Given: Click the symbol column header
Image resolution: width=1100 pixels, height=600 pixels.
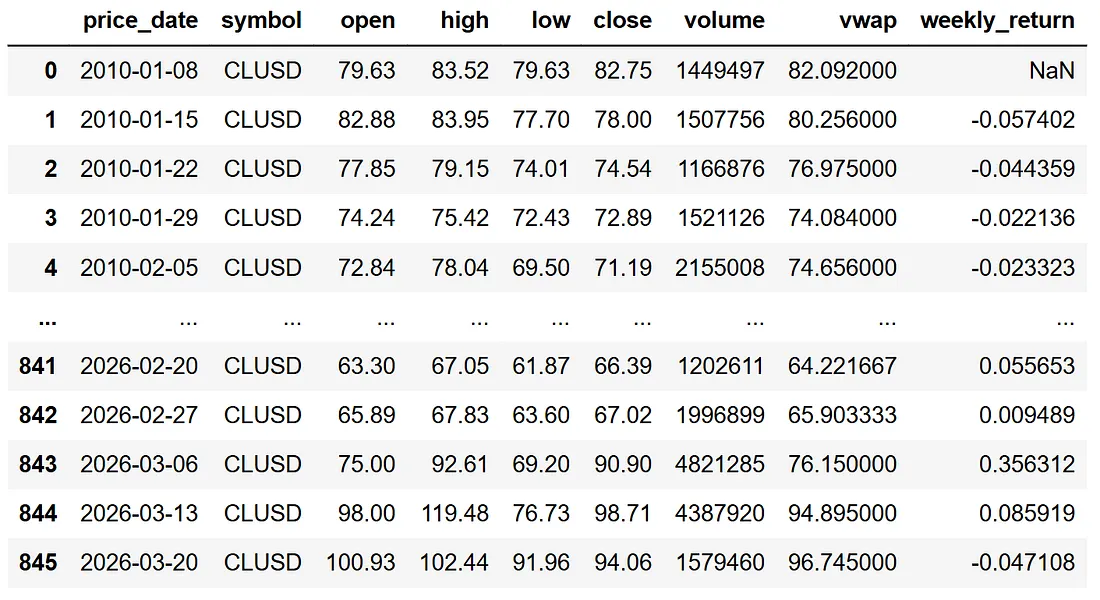Looking at the screenshot, I should point(262,21).
